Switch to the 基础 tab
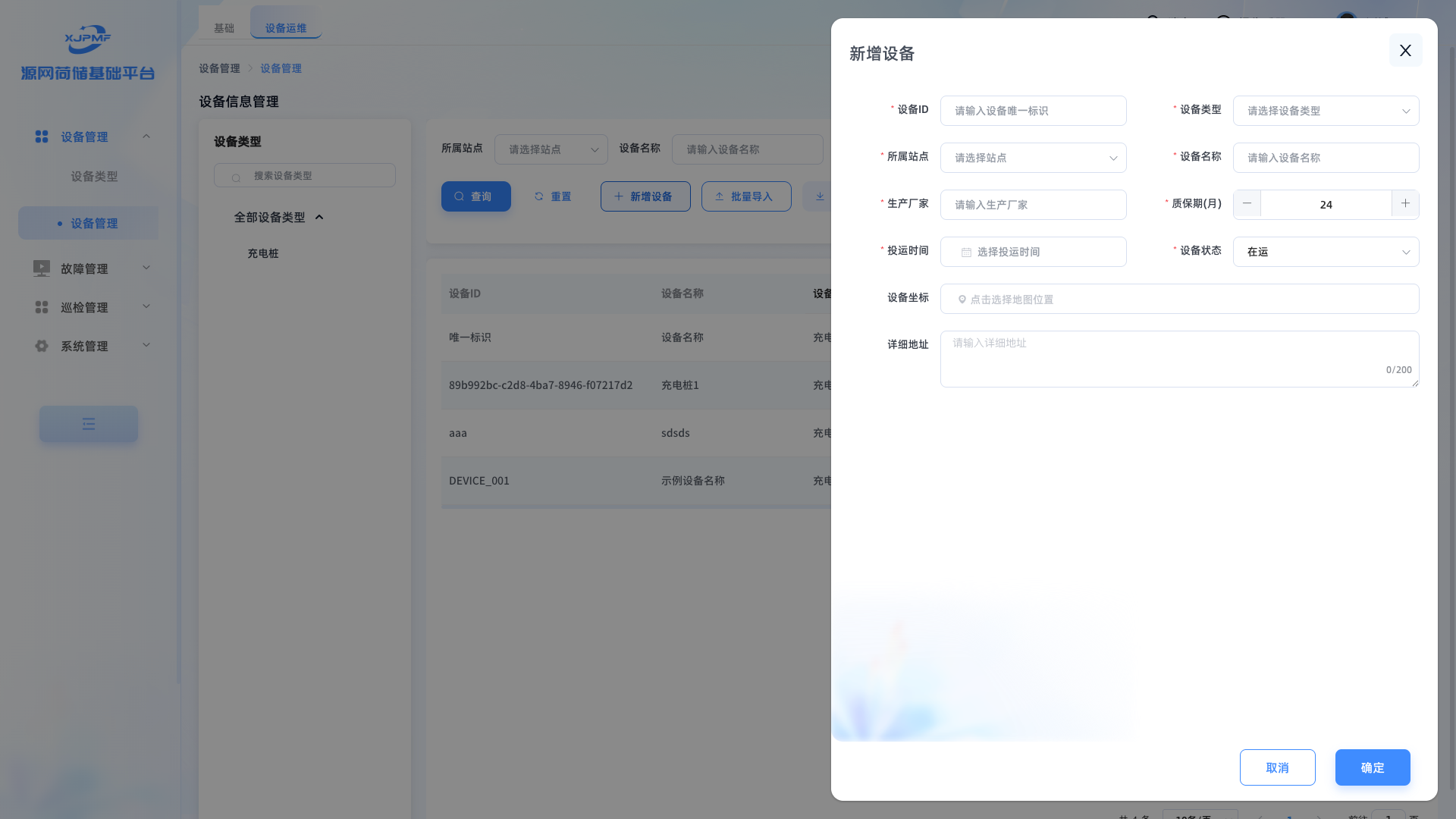 [x=224, y=28]
